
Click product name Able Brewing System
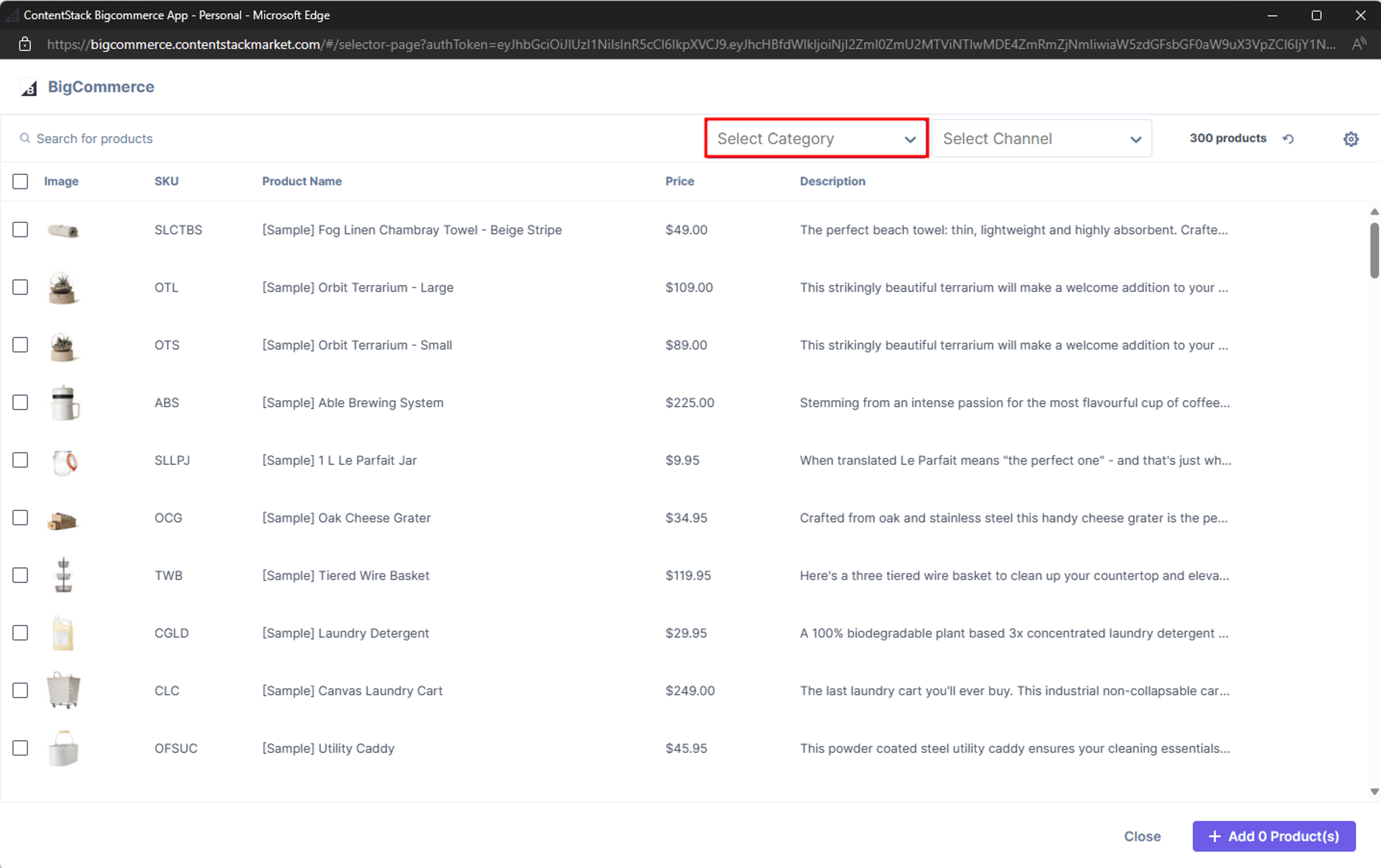coord(353,402)
